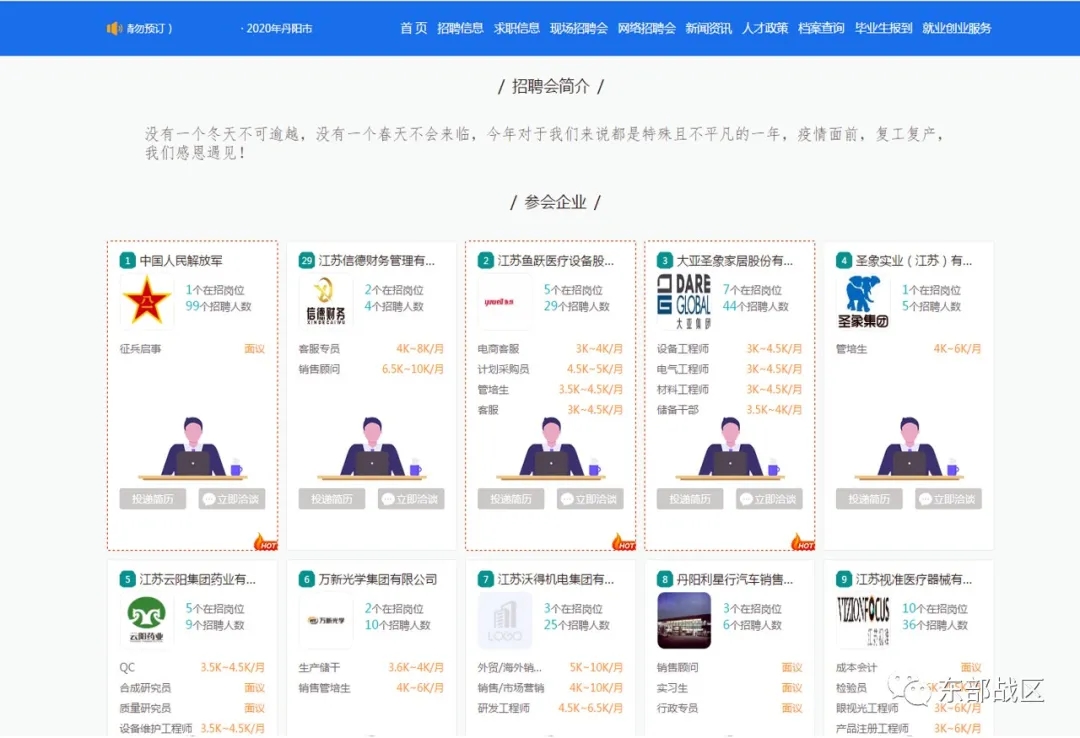Click the 中国人民解放军 star emblem logo
This screenshot has width=1080, height=738.
(x=147, y=302)
